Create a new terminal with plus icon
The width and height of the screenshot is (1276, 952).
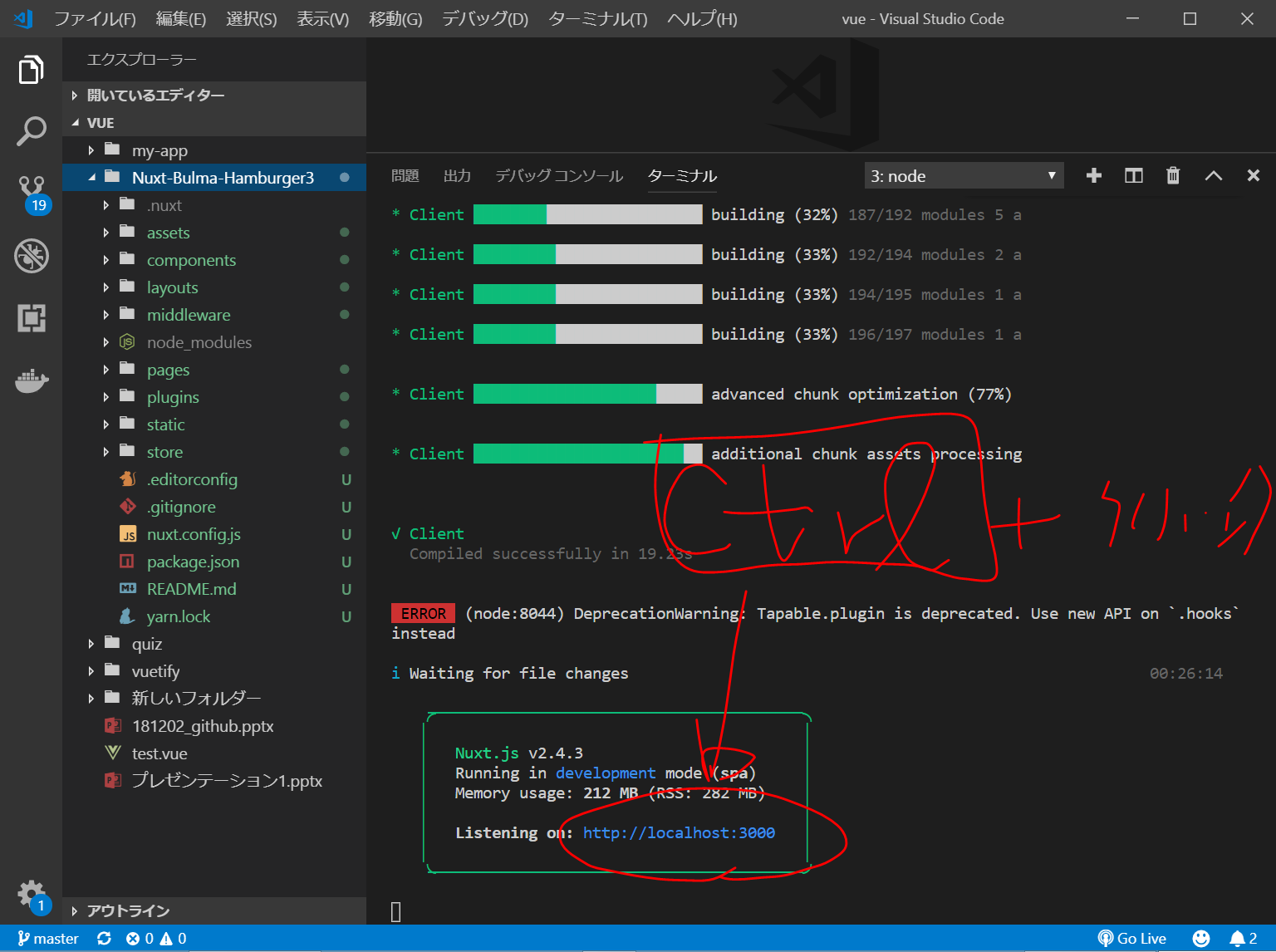tap(1094, 175)
